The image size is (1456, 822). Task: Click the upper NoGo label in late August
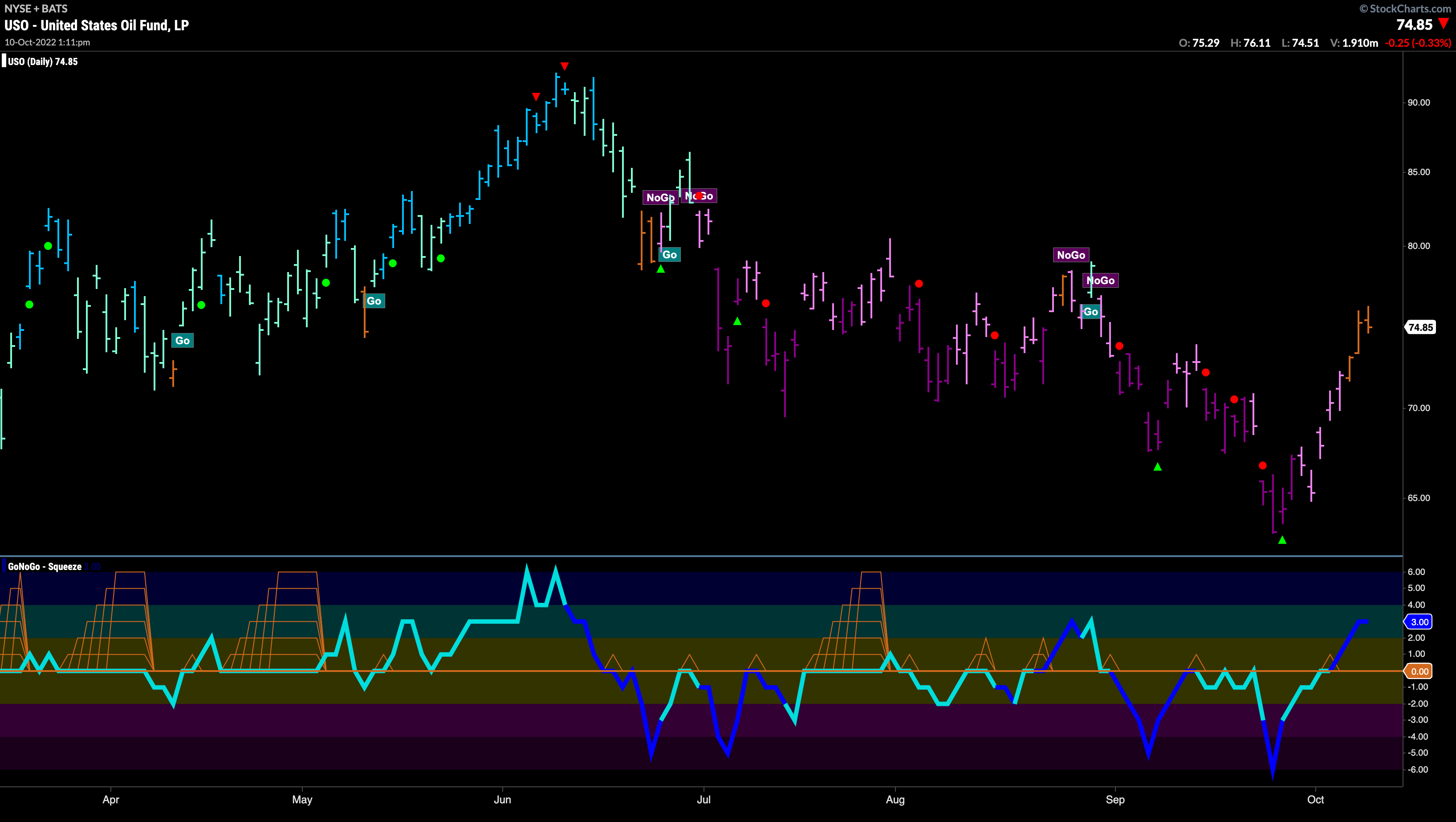point(1071,255)
